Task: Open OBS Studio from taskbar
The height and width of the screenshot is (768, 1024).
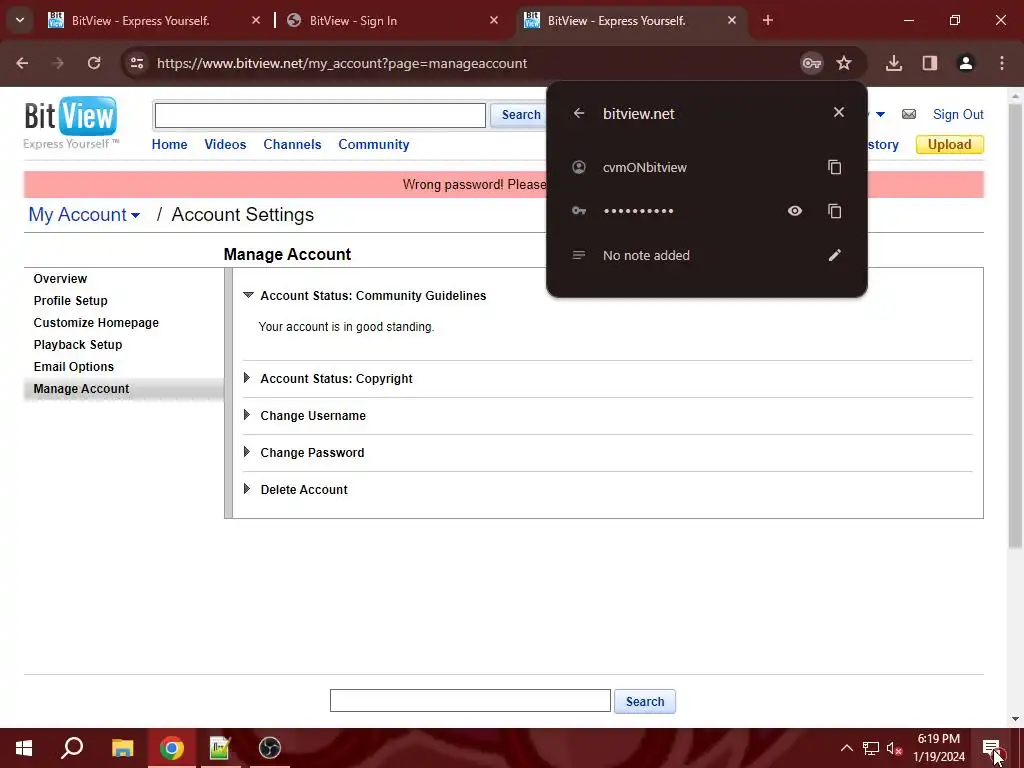Action: 269,748
